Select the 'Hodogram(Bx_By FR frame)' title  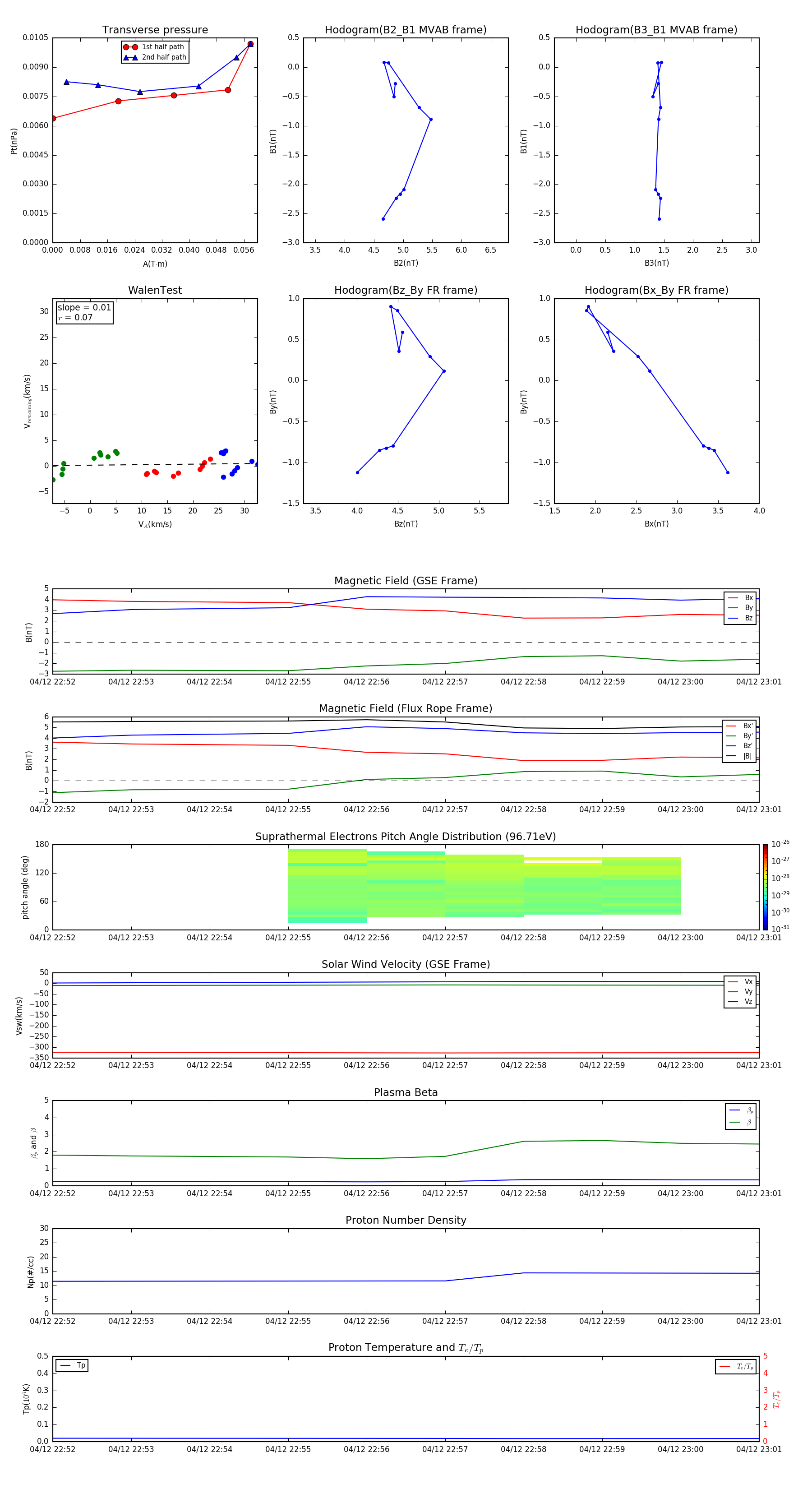(x=656, y=290)
